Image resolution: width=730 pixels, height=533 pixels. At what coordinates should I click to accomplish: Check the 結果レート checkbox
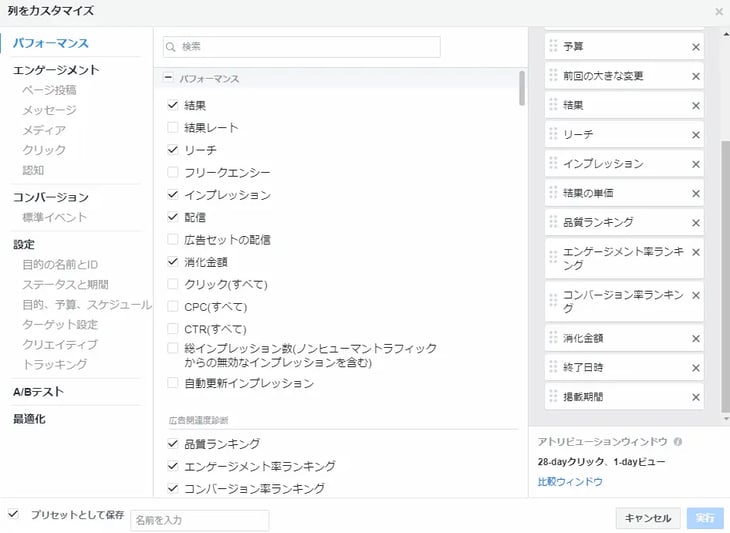(173, 127)
